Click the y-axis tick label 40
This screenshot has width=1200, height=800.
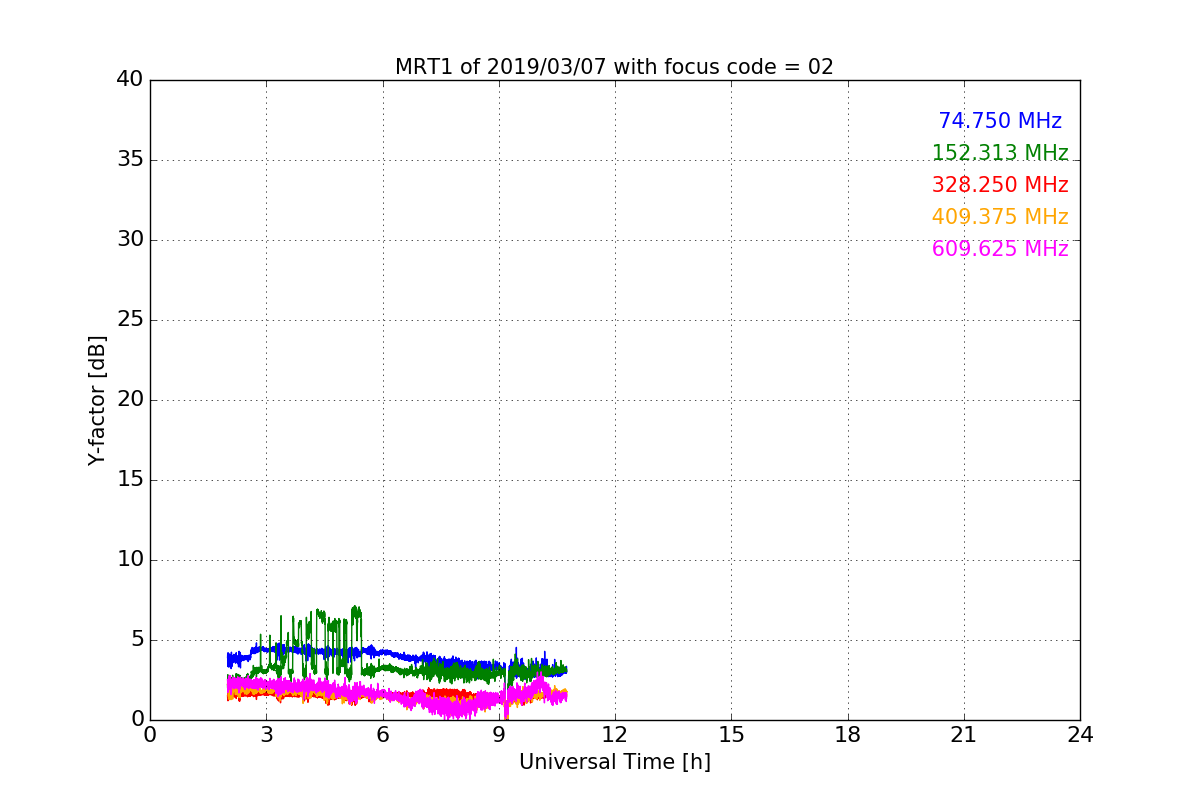tap(130, 80)
